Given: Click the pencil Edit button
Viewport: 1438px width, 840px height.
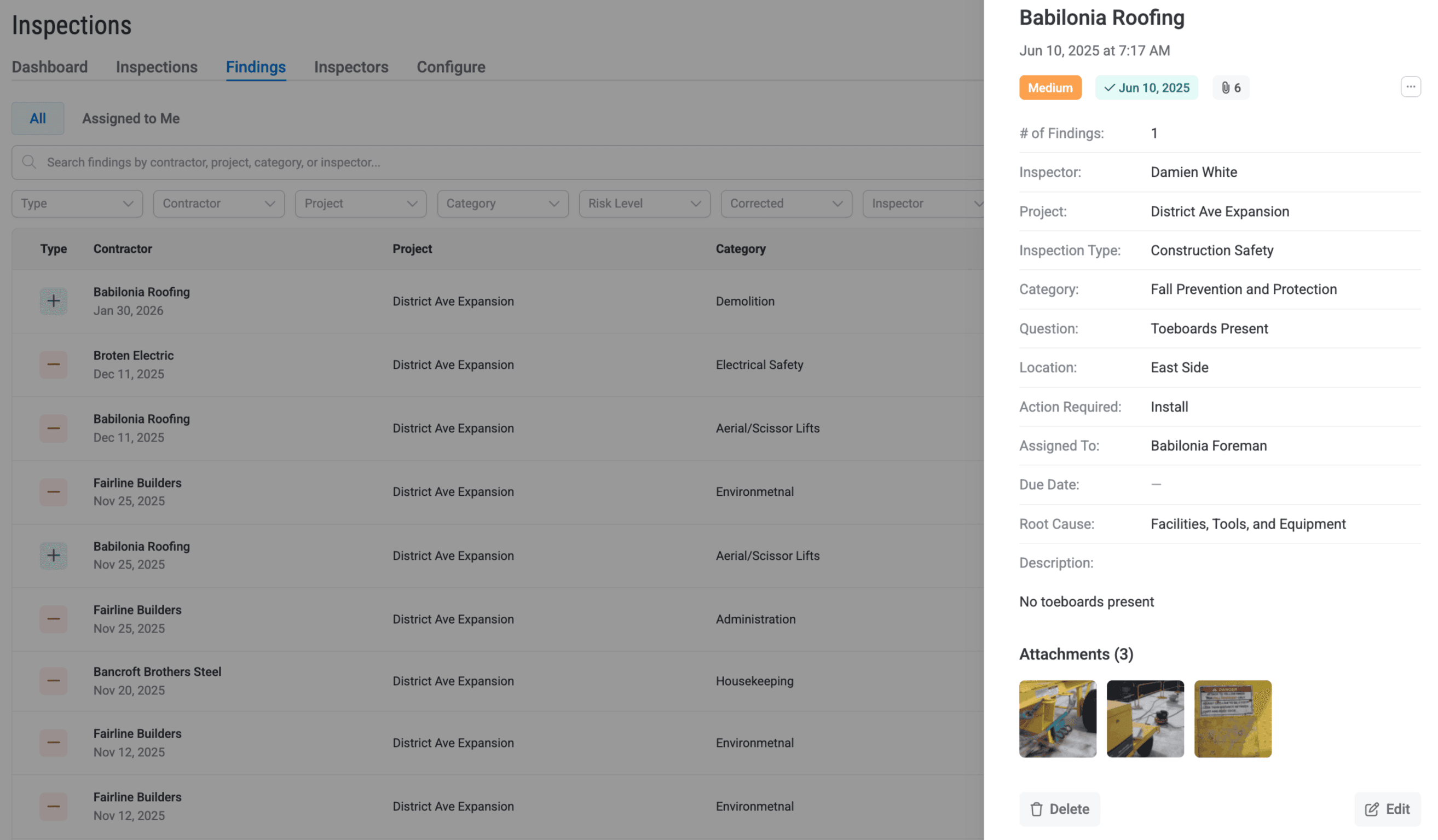Looking at the screenshot, I should 1387,809.
